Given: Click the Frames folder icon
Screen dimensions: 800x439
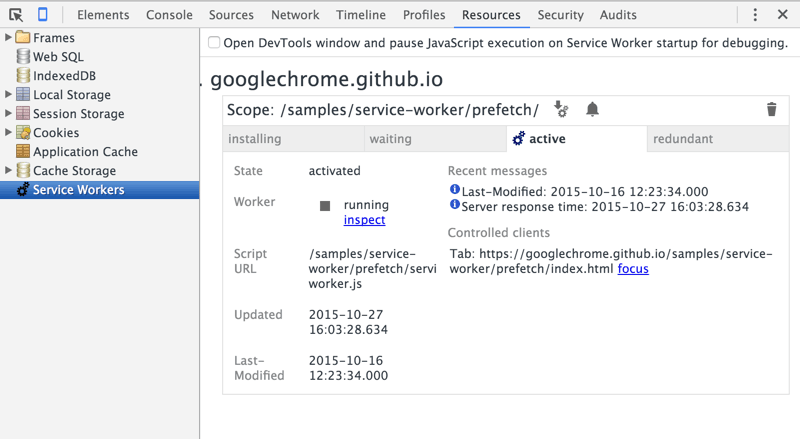Looking at the screenshot, I should tap(23, 37).
